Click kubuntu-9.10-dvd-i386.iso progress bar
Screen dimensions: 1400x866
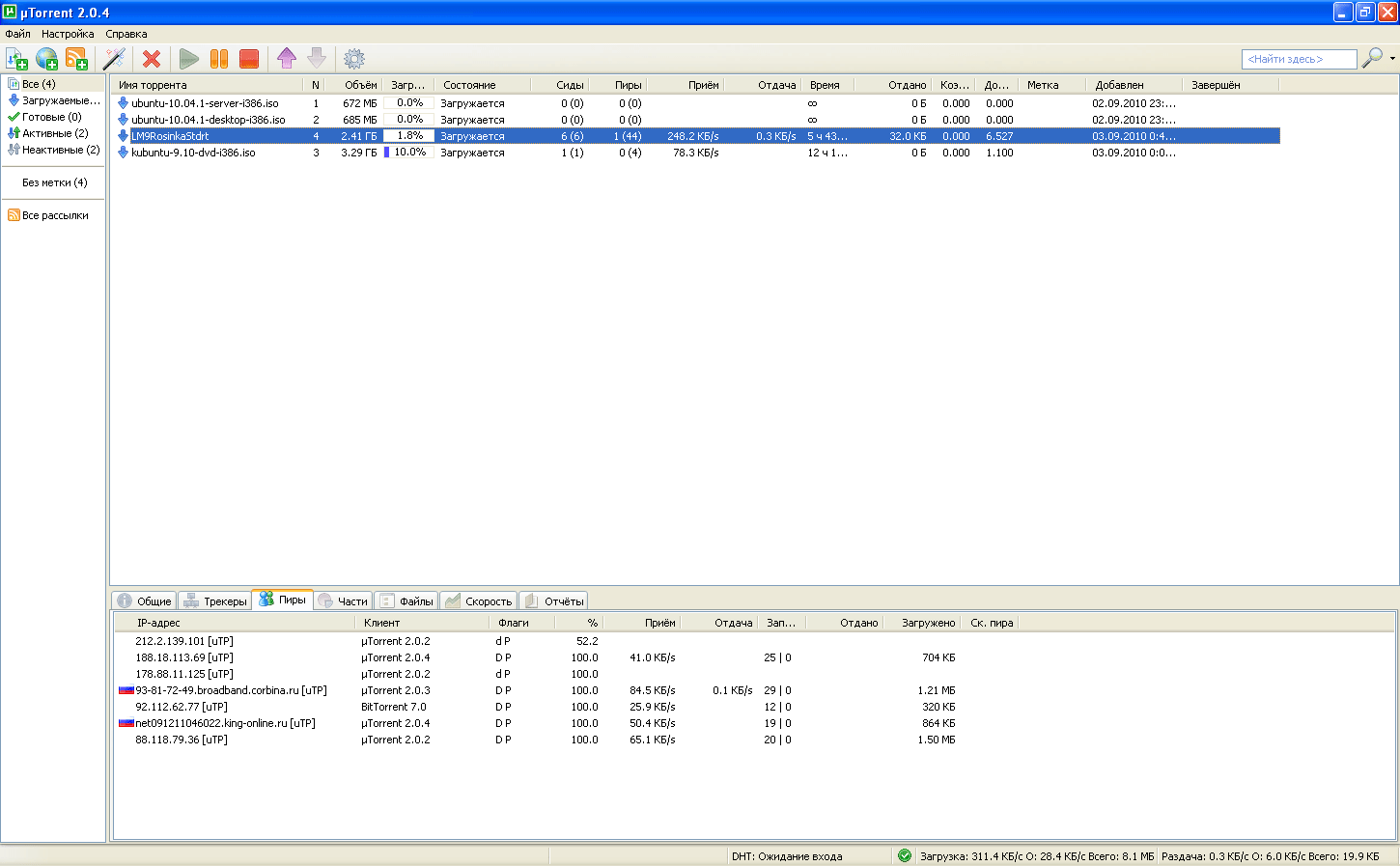(x=407, y=153)
